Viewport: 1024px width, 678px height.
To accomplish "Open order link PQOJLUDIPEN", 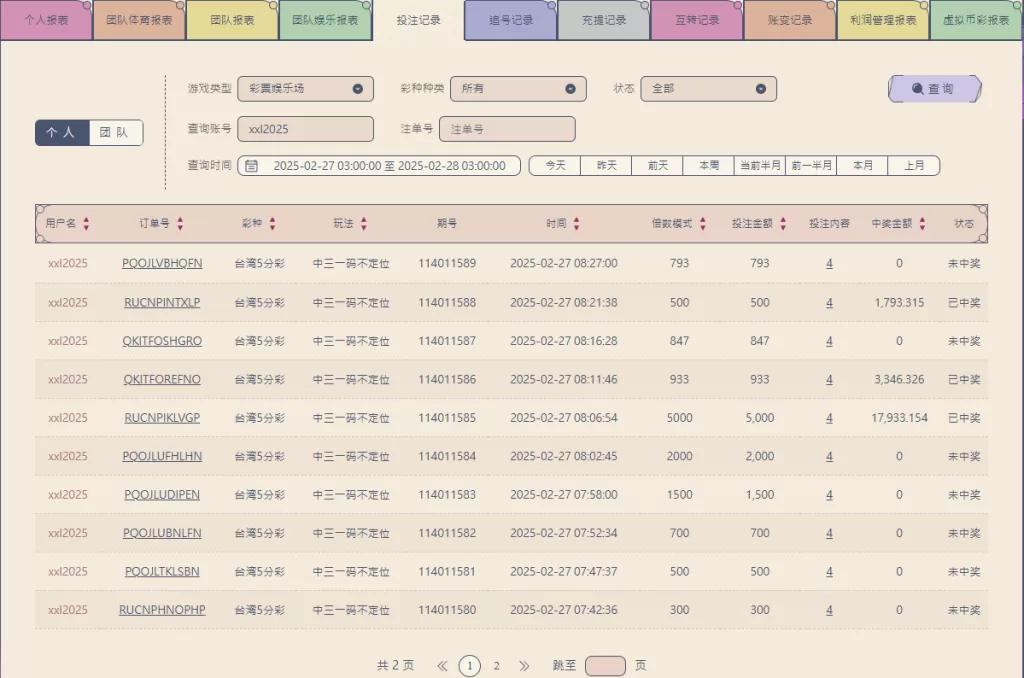I will point(162,495).
